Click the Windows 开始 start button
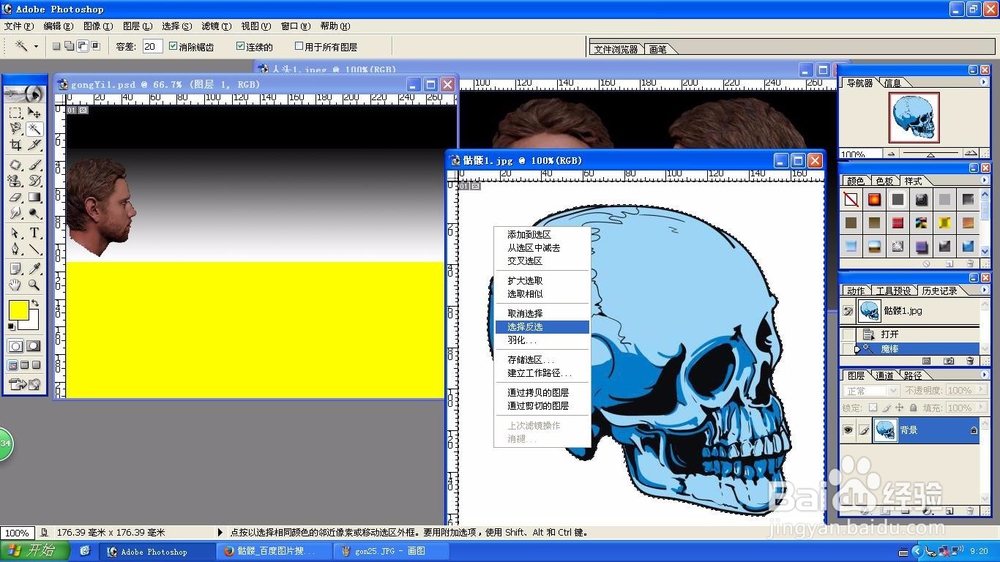The image size is (1000, 562). (x=32, y=551)
